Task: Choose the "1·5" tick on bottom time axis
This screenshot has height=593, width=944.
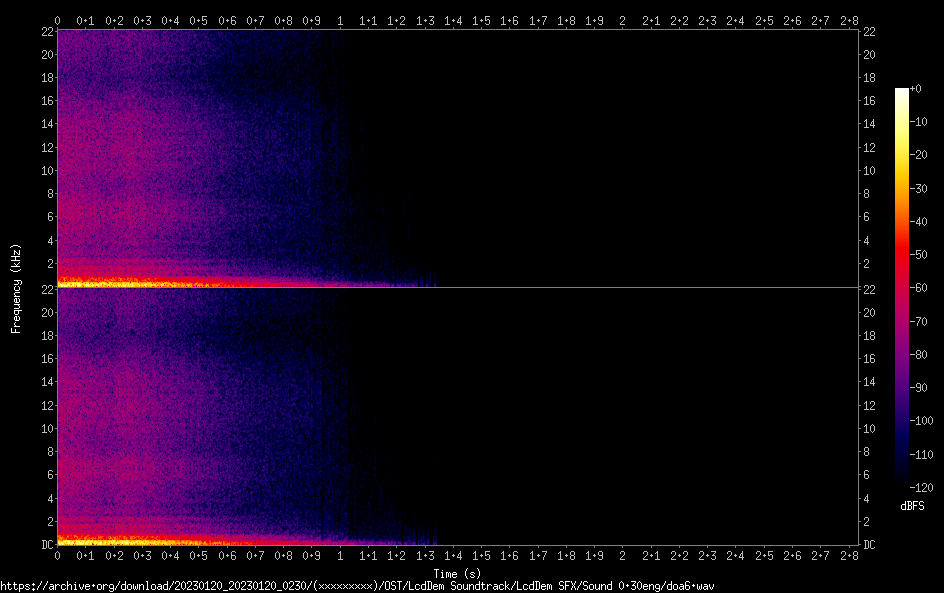Action: [481, 556]
